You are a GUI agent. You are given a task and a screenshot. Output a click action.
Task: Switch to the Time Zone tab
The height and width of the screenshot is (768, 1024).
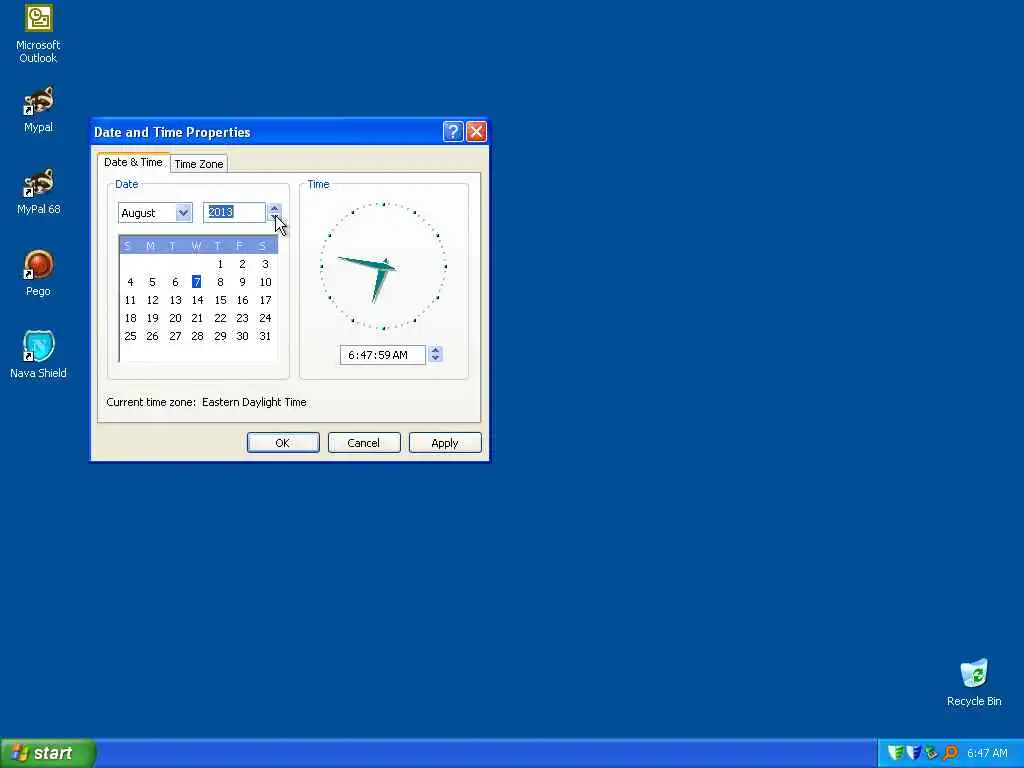(199, 164)
